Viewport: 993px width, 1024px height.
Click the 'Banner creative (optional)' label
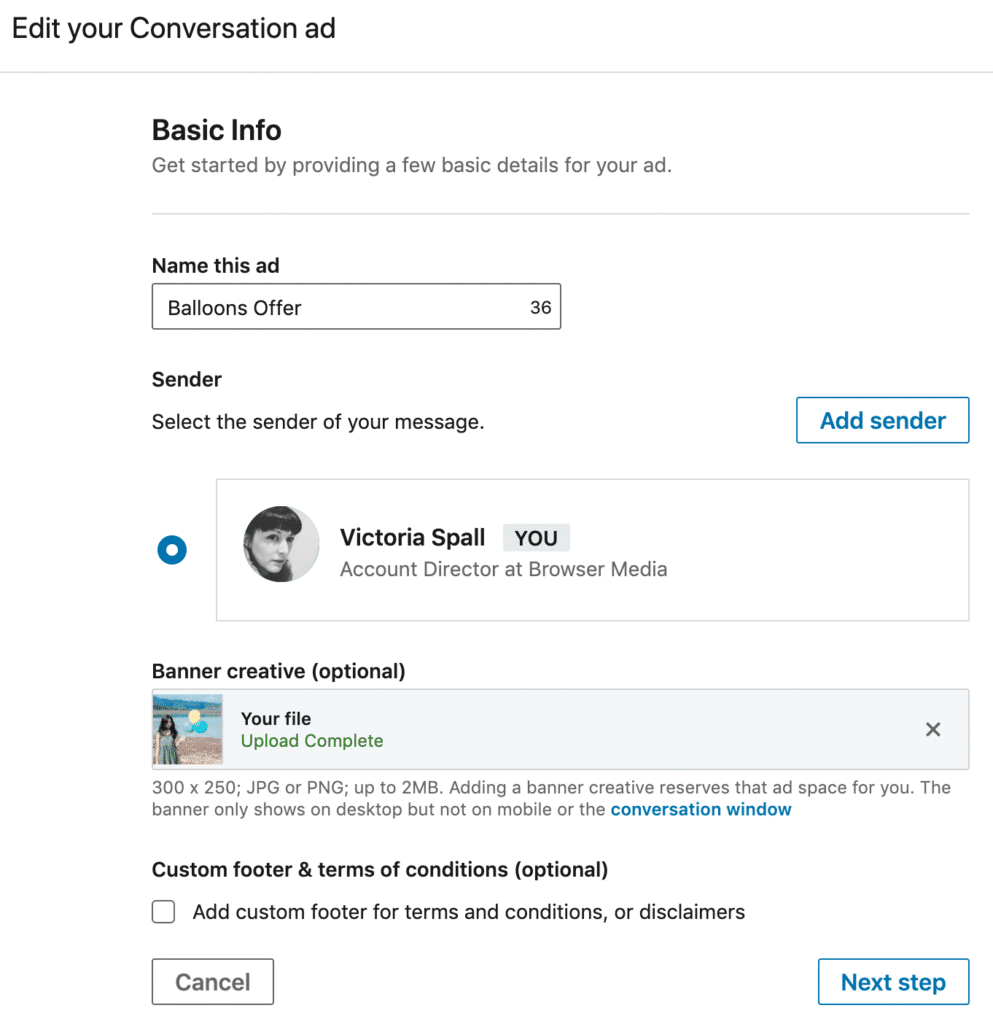point(278,672)
